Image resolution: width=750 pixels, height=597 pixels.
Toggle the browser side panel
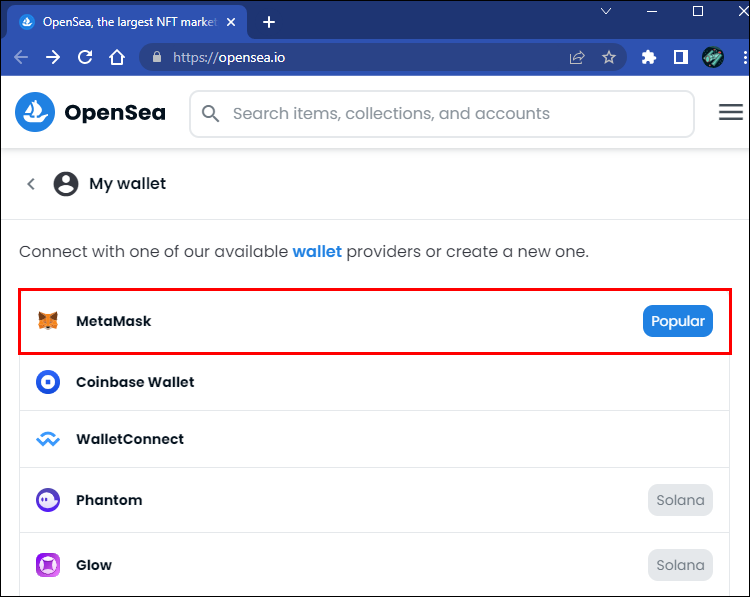pos(681,58)
